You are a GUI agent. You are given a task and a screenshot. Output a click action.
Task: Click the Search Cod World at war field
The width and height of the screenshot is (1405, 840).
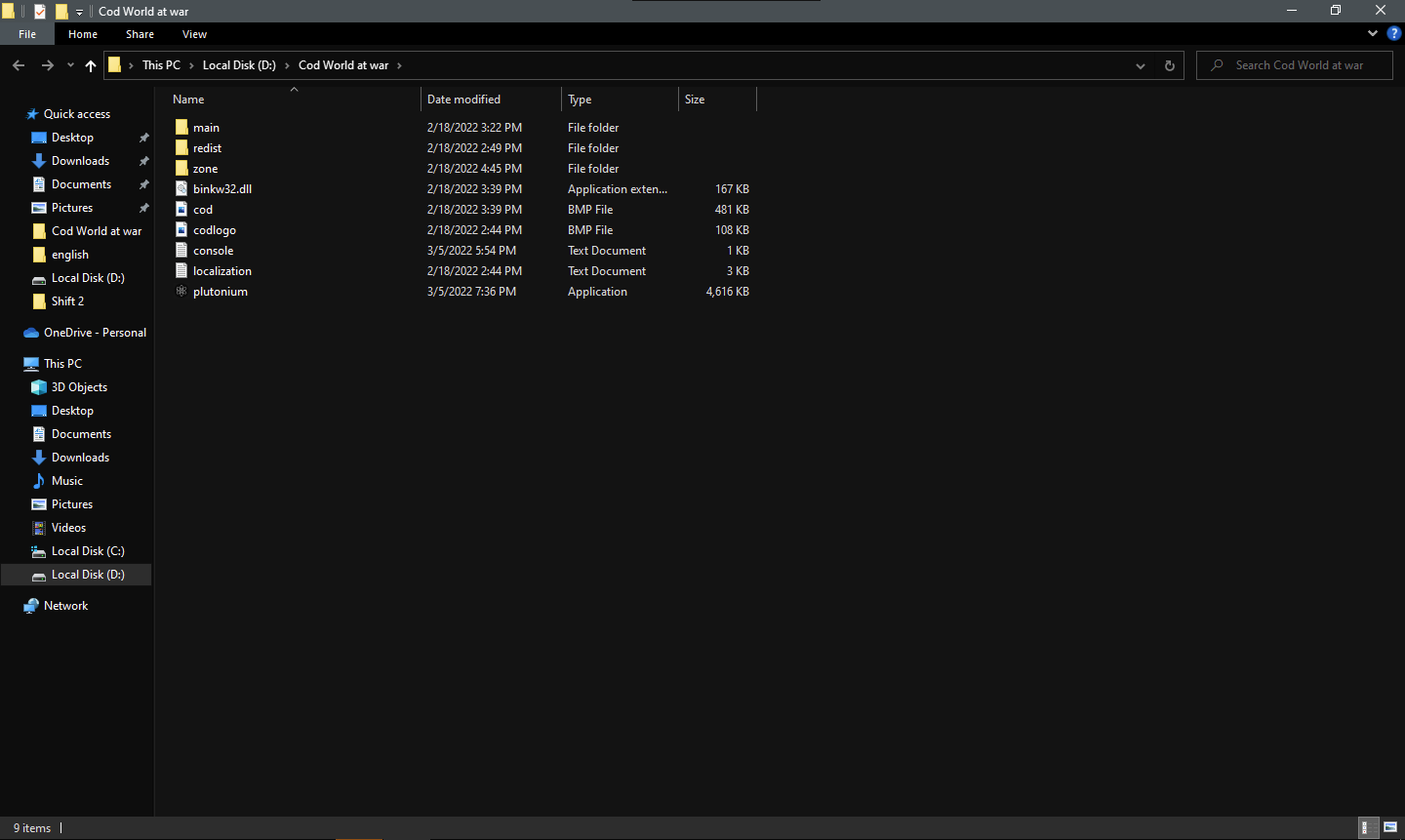pyautogui.click(x=1295, y=65)
